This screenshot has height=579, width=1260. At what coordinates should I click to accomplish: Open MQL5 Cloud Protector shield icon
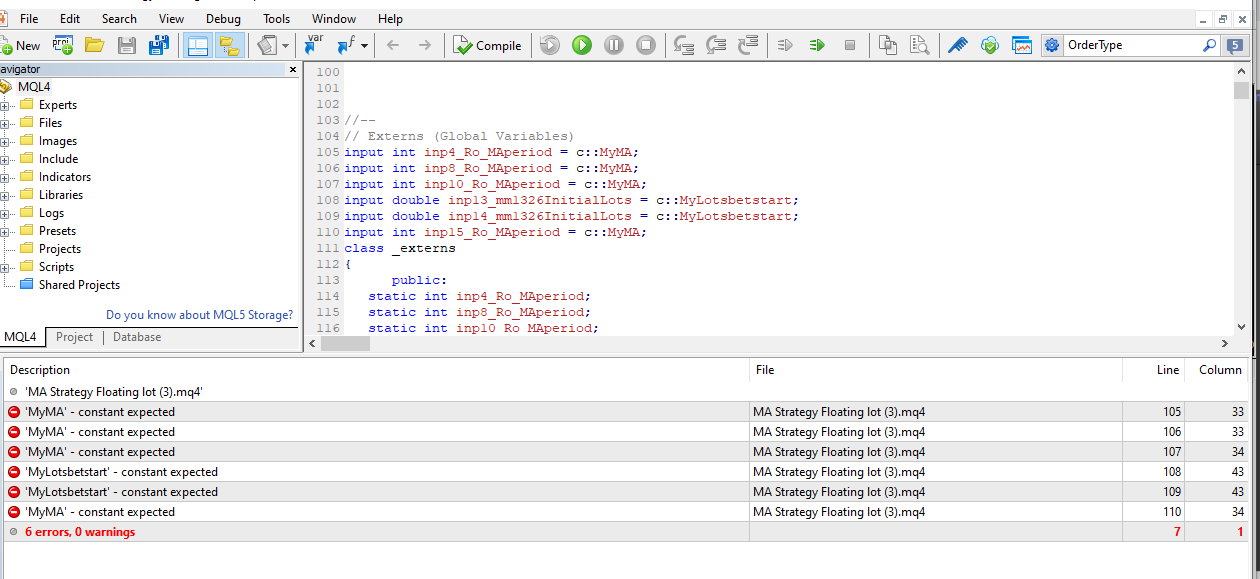tap(990, 45)
